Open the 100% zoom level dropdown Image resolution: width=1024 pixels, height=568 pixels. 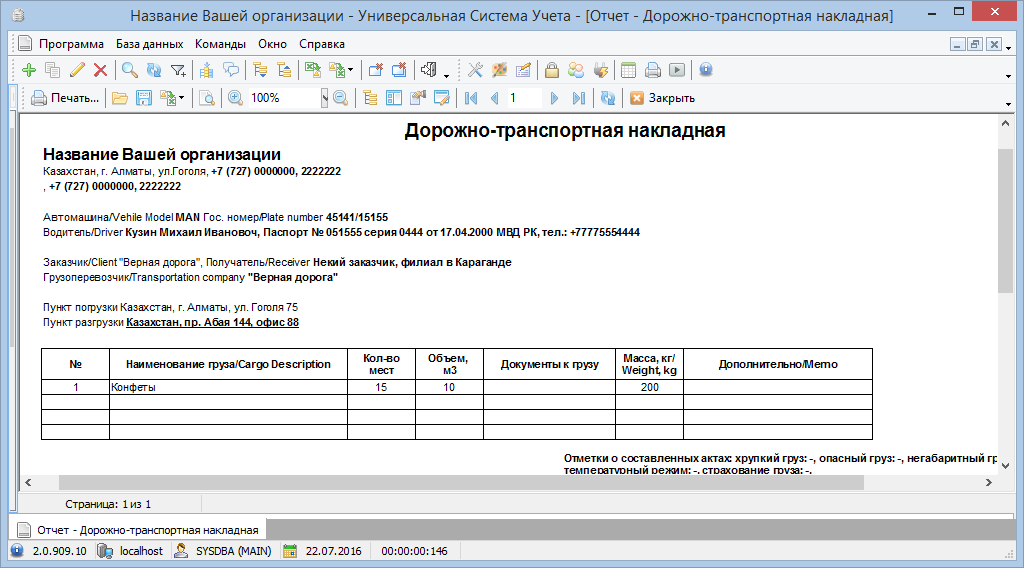pyautogui.click(x=324, y=98)
